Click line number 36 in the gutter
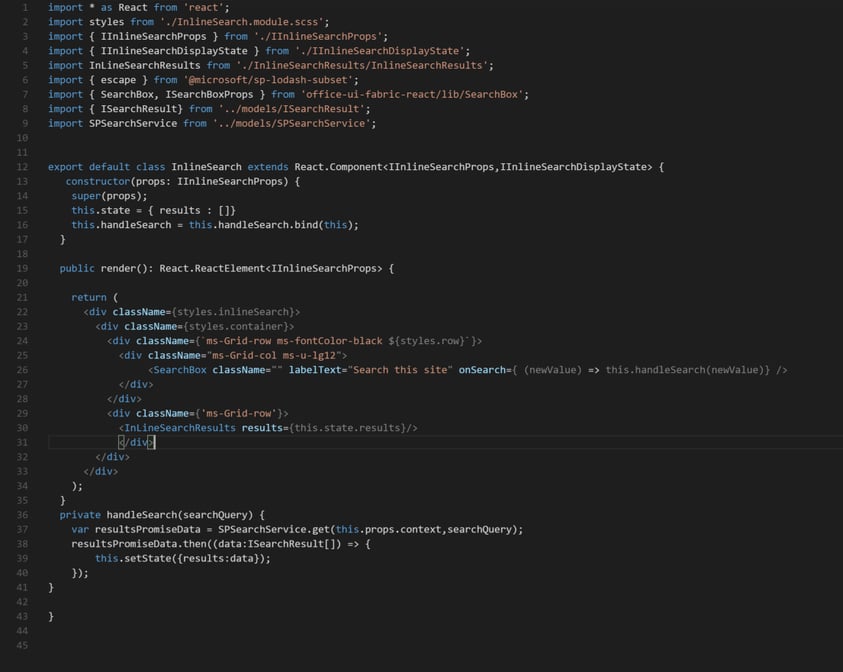This screenshot has height=672, width=843. (x=22, y=514)
